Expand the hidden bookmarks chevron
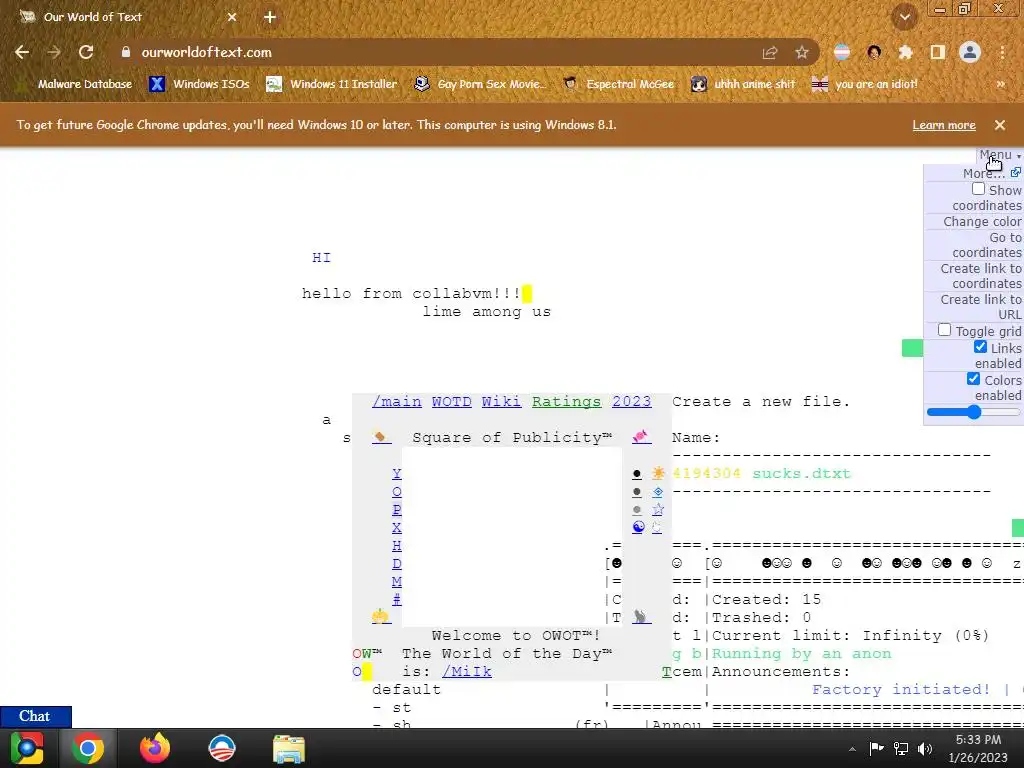This screenshot has width=1024, height=768. coord(1000,84)
